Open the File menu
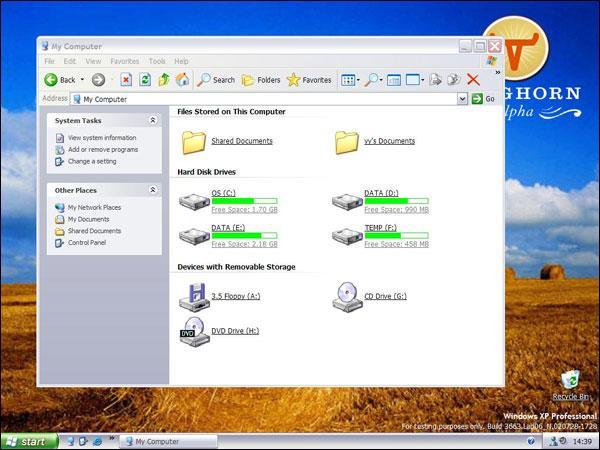Image resolution: width=600 pixels, height=450 pixels. (x=49, y=61)
